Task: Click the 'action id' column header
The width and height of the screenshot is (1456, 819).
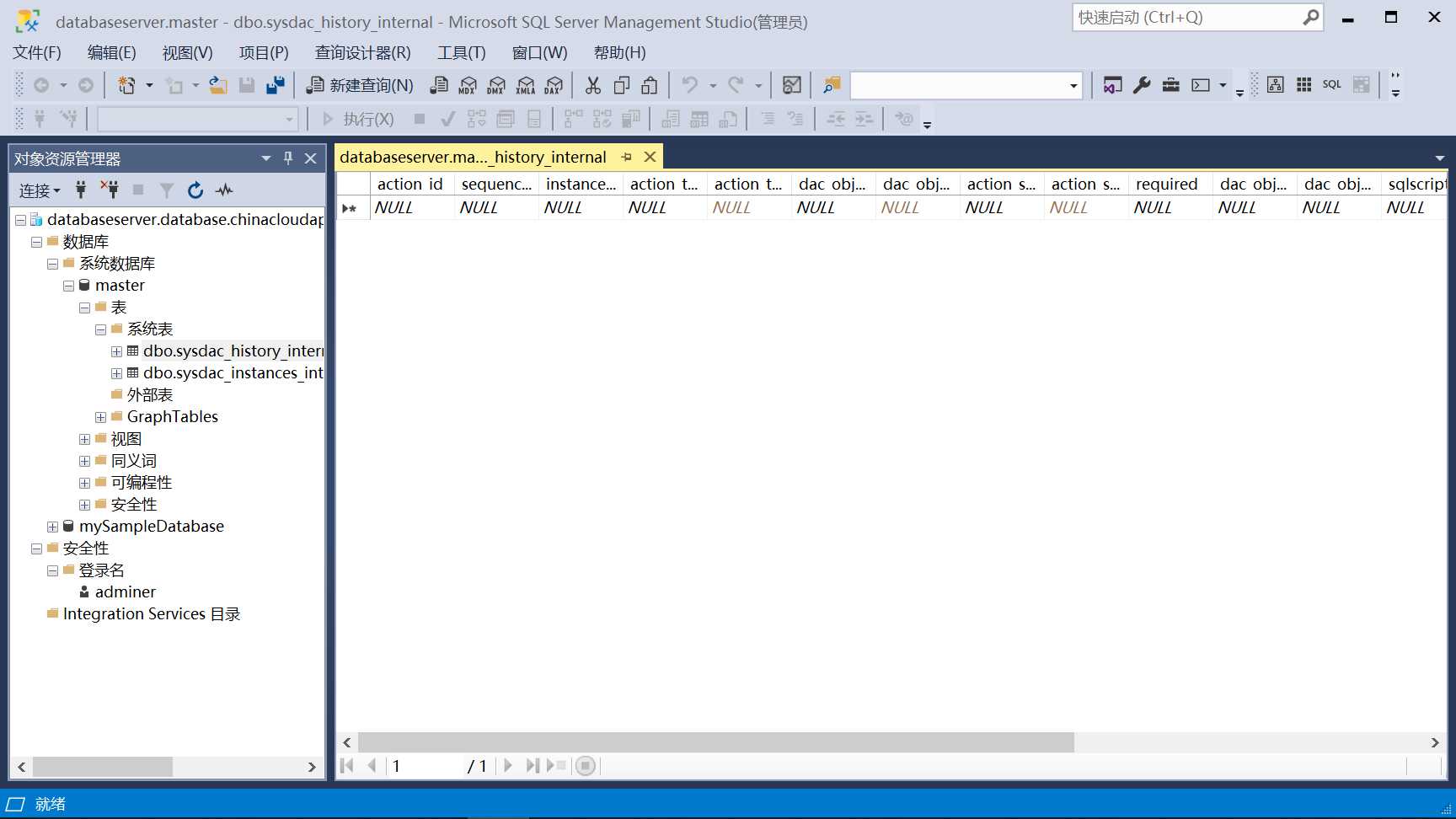Action: click(412, 184)
